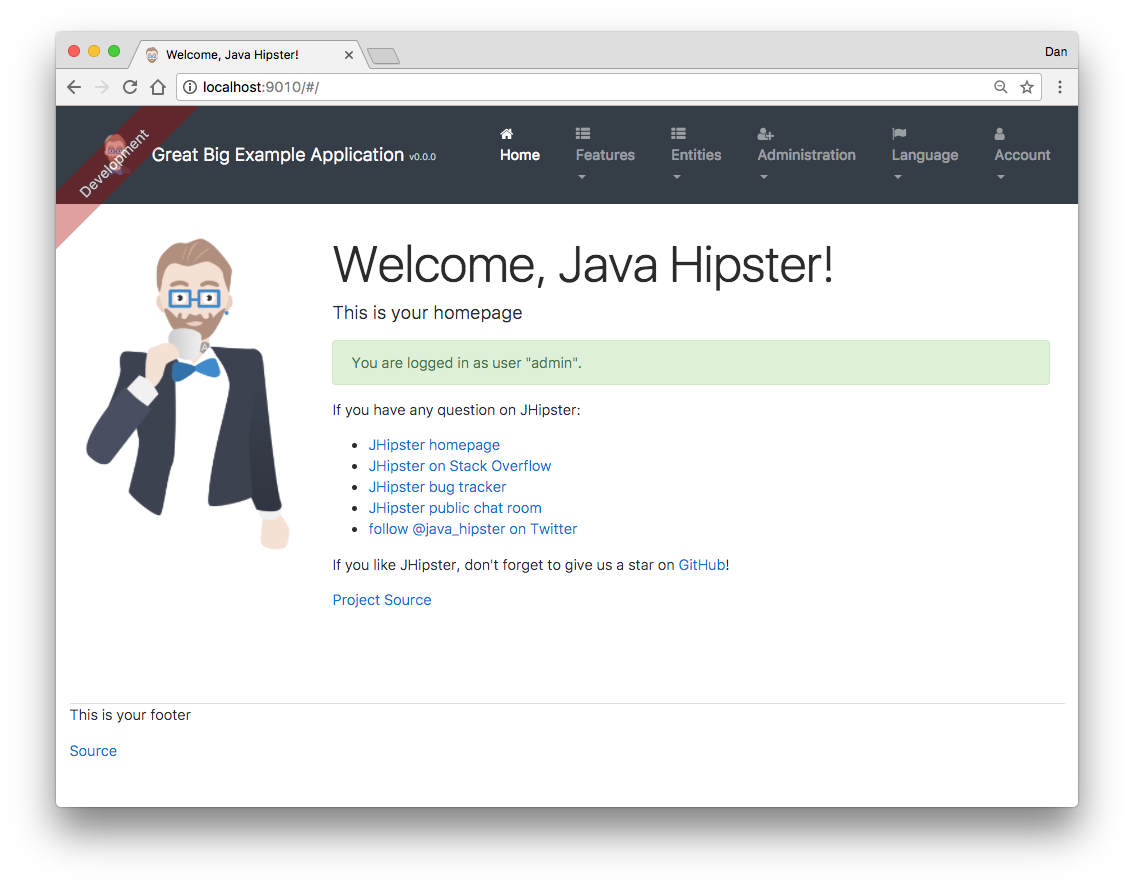Screen dimensions: 1134x887
Task: Click the Administration user-plus icon
Action: tap(765, 134)
